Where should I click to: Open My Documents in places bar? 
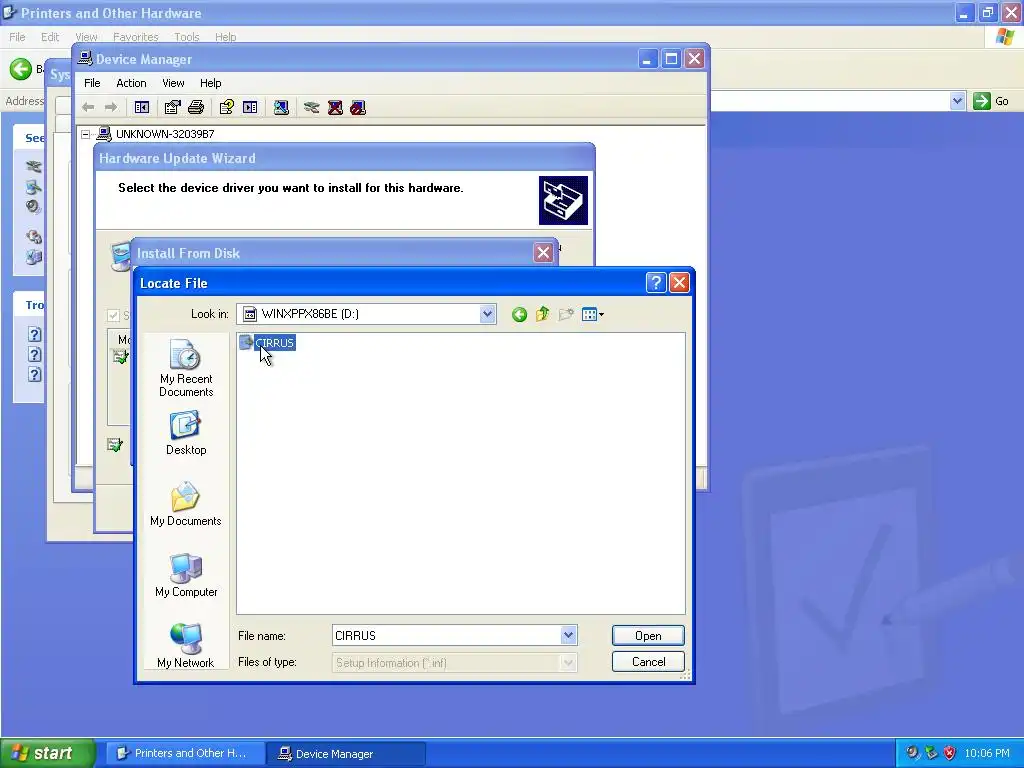(186, 504)
